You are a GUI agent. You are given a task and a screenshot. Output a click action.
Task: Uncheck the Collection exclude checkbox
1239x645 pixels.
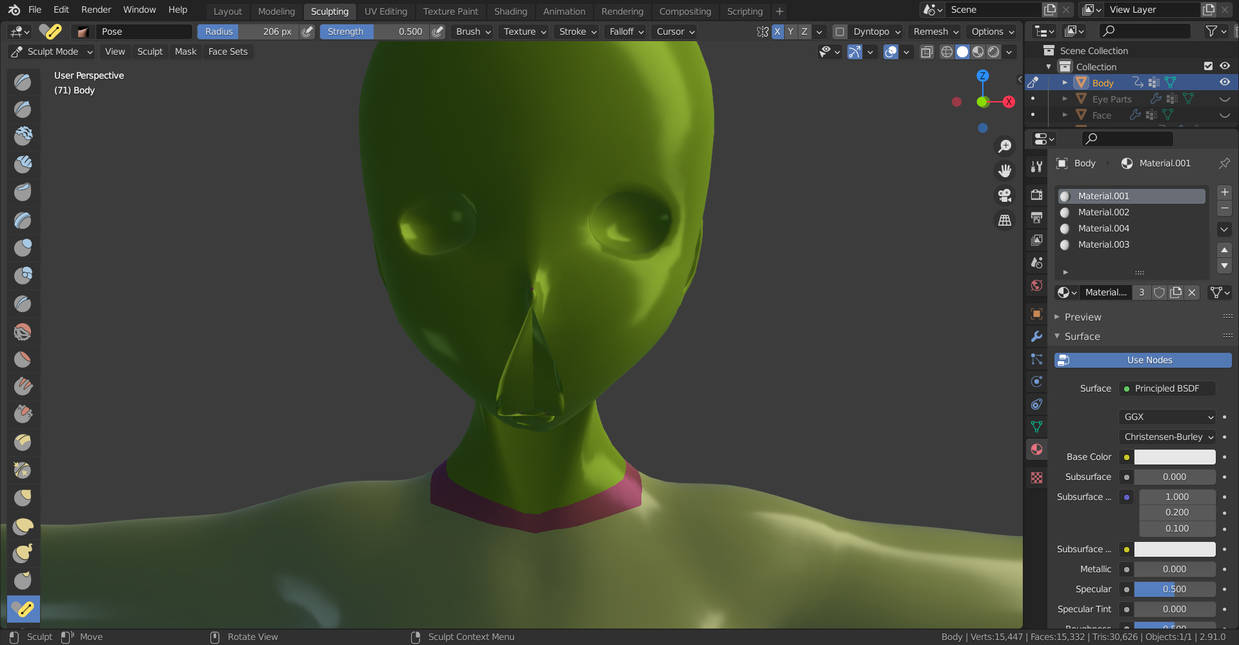coord(1208,67)
